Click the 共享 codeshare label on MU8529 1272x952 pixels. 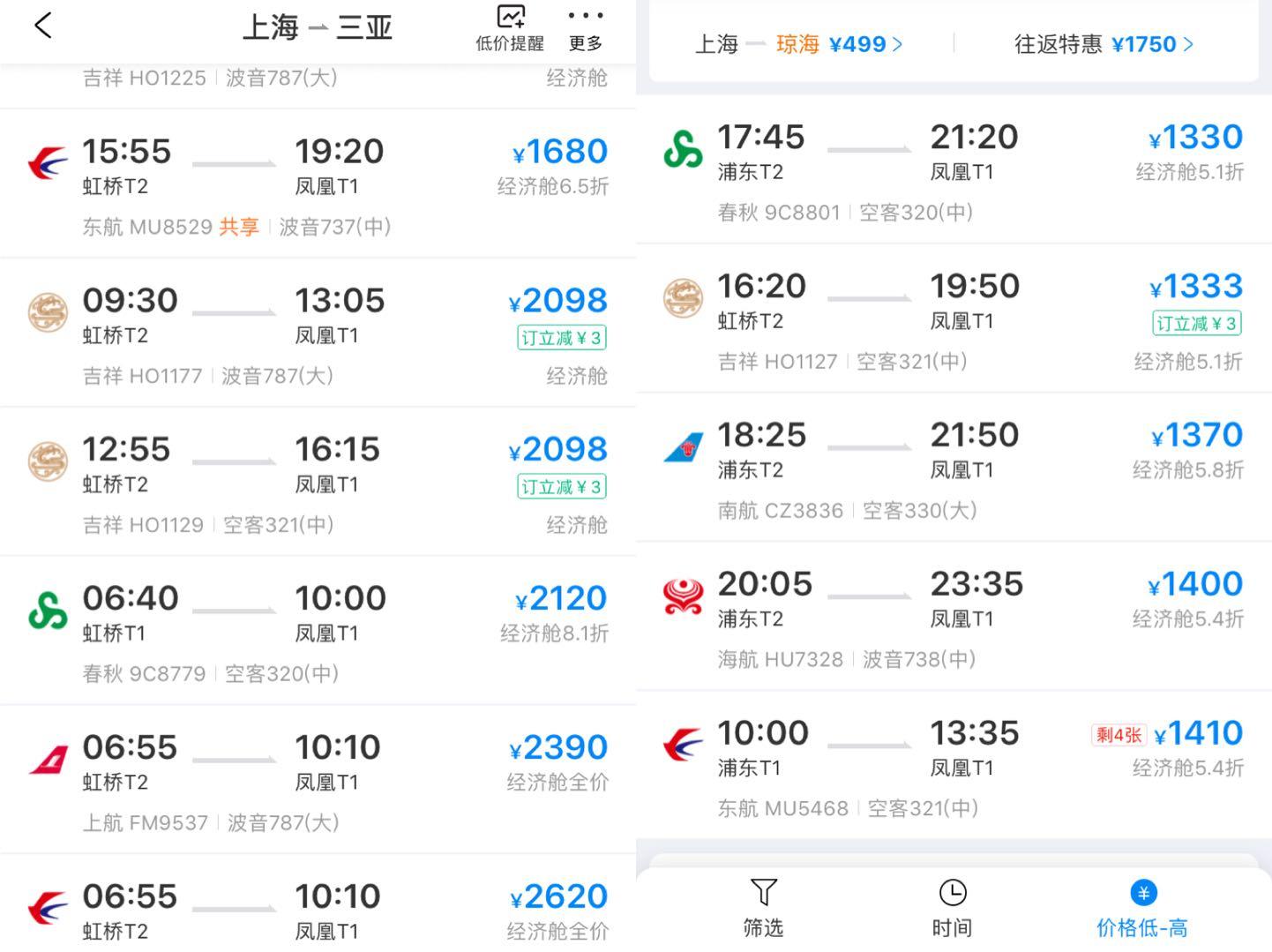point(238,227)
